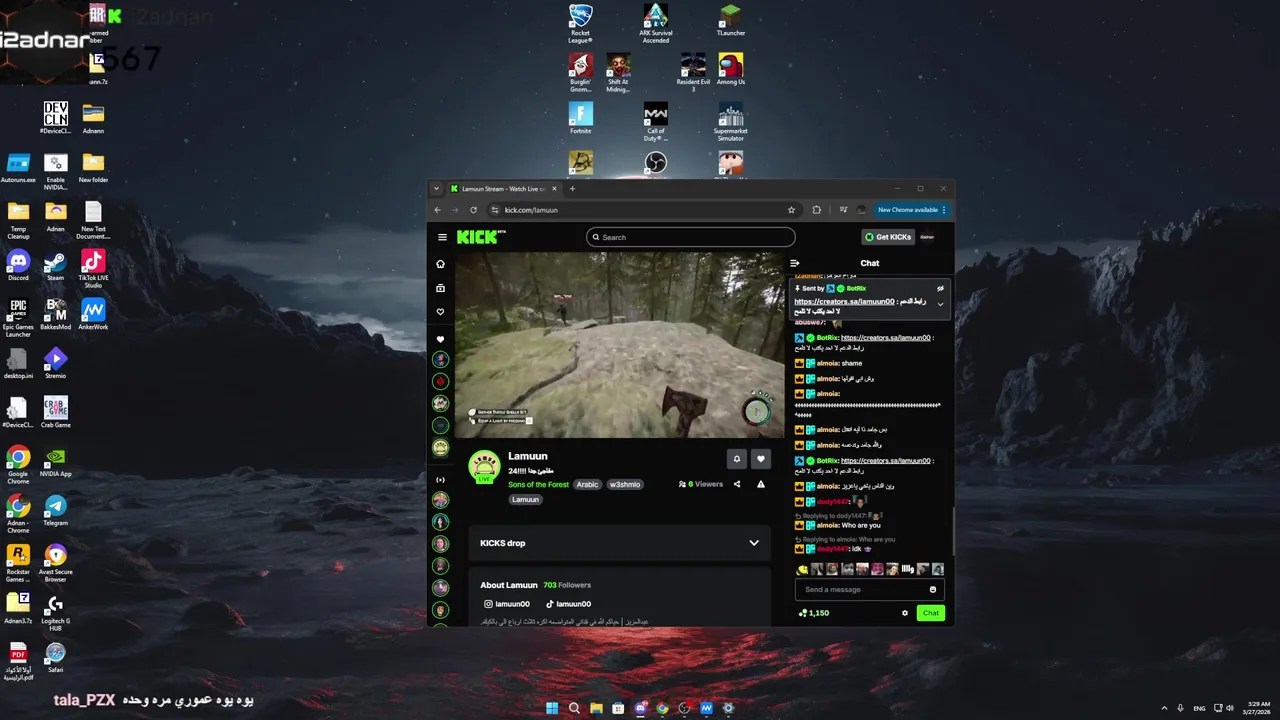Open the Browse icon in Kick sidebar

(x=440, y=288)
